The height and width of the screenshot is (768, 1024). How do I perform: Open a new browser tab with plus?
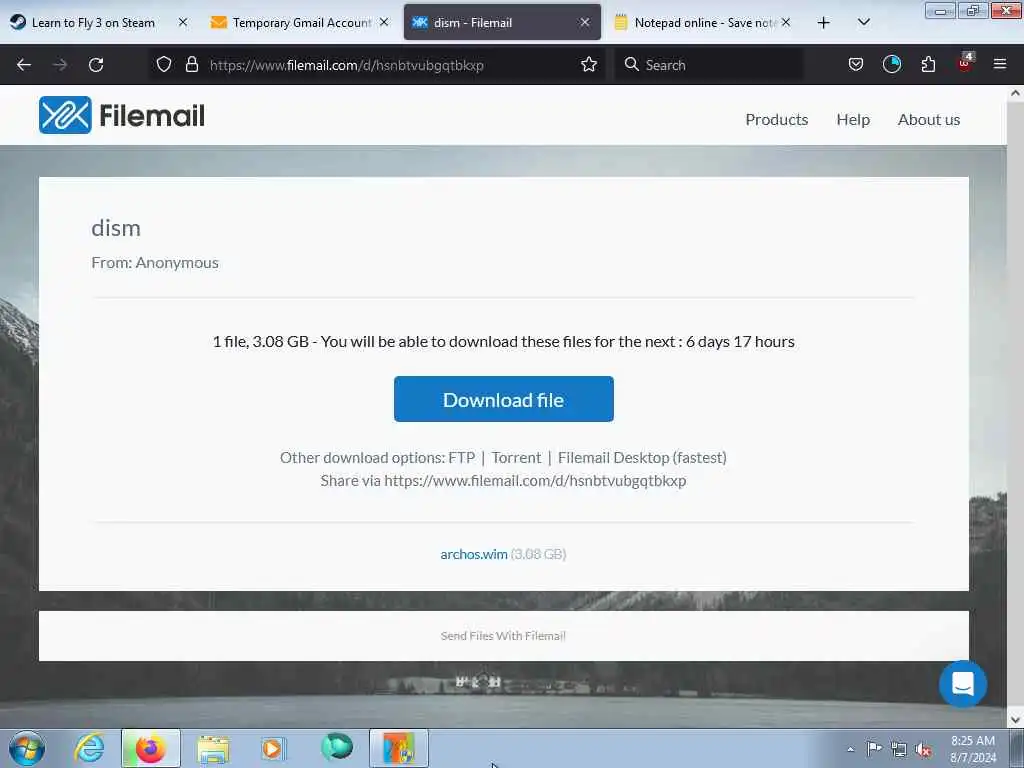point(824,23)
